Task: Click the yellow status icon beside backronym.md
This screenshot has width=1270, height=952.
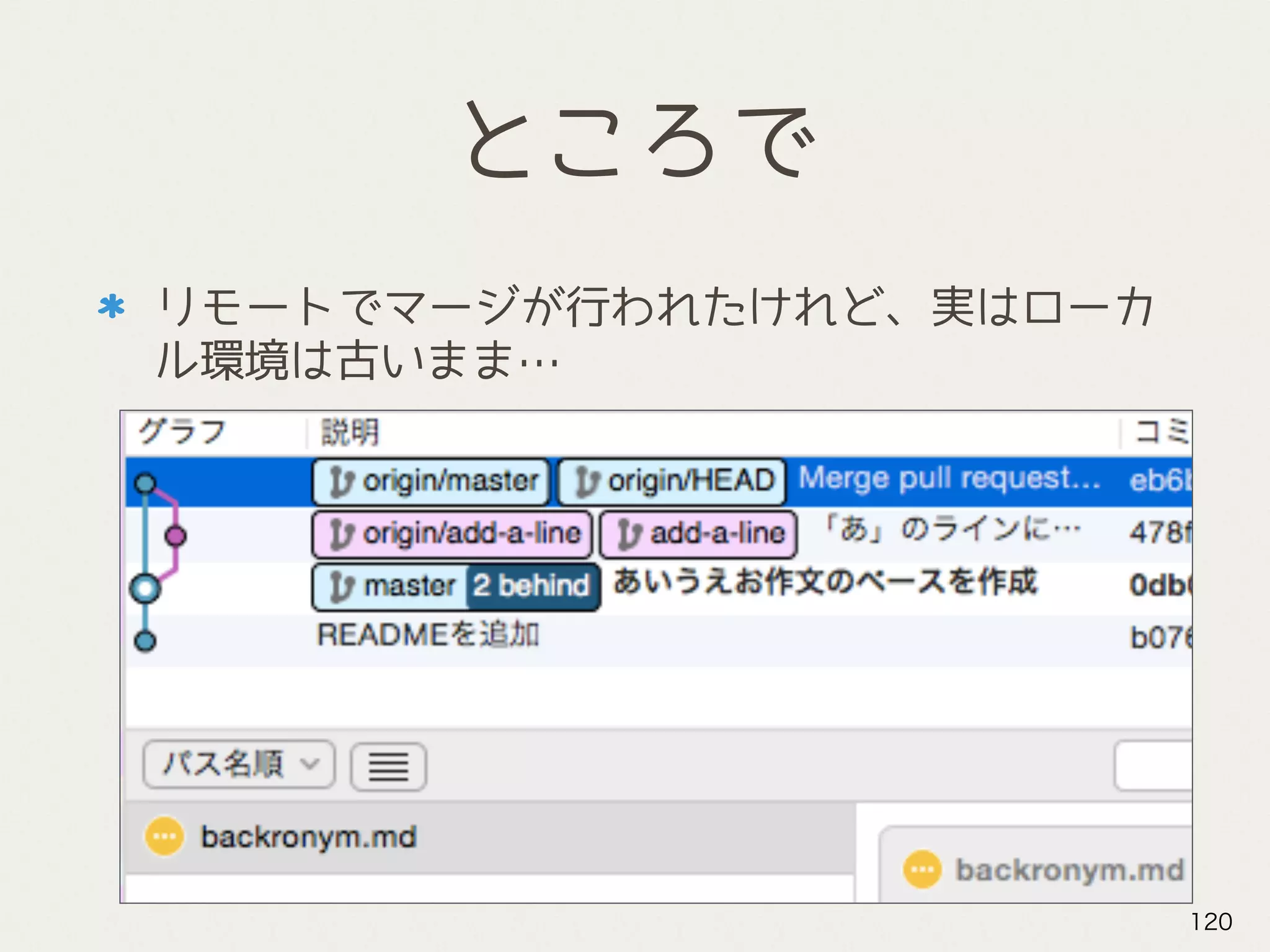Action: [x=164, y=837]
